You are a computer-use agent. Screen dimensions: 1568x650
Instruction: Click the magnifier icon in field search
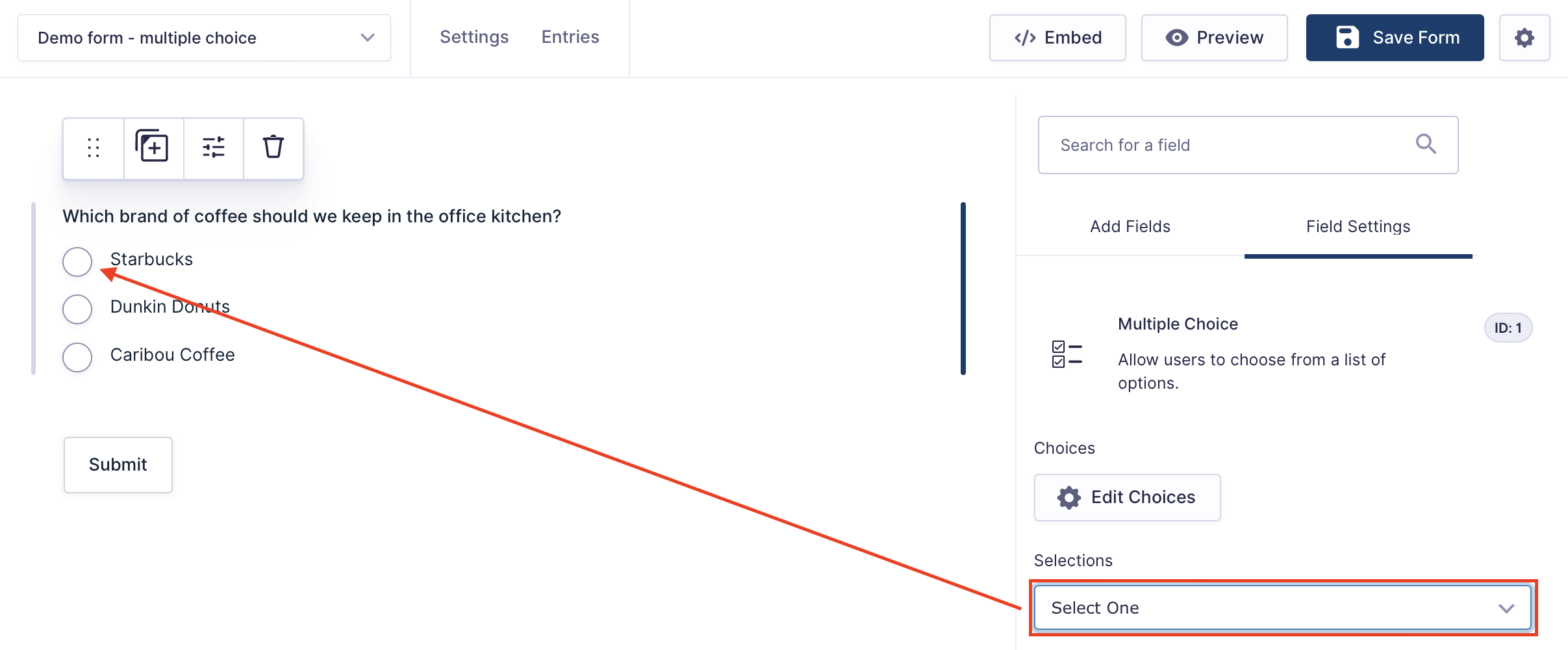pyautogui.click(x=1426, y=144)
